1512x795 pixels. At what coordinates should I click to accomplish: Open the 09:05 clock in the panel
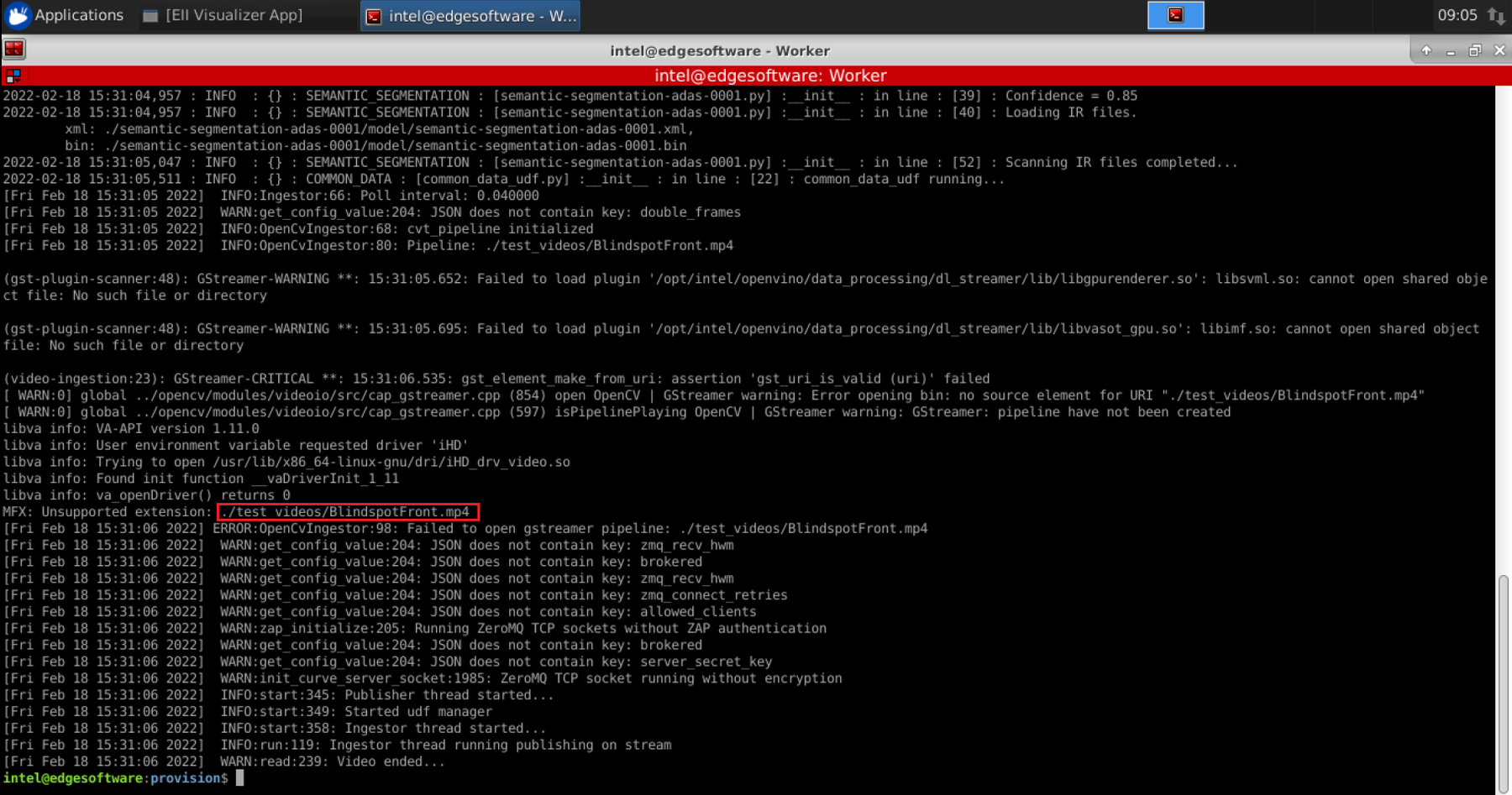click(1457, 15)
